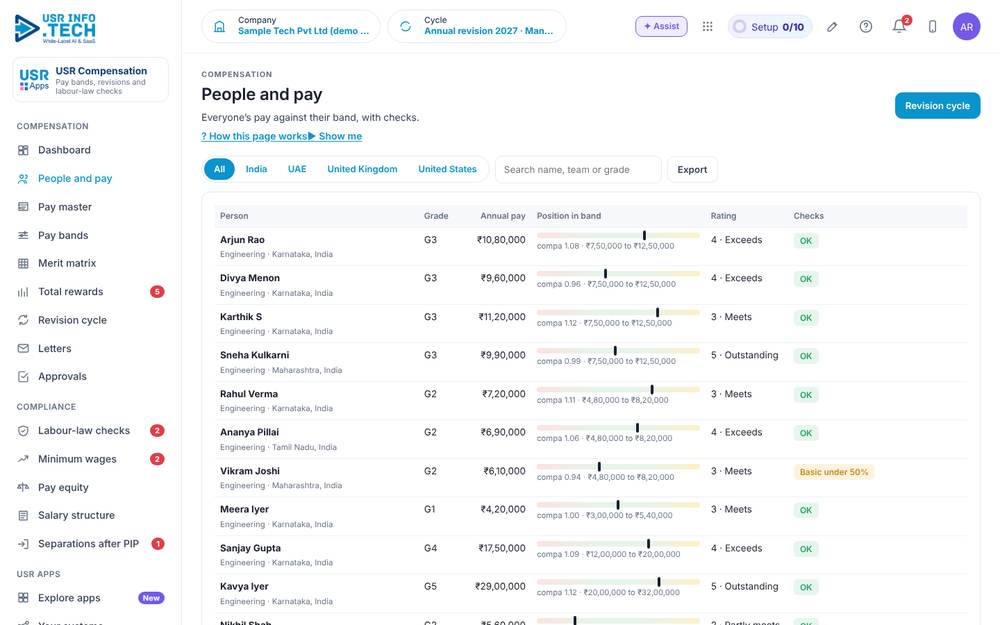Click Arjun Rao's position in band bar

(618, 235)
